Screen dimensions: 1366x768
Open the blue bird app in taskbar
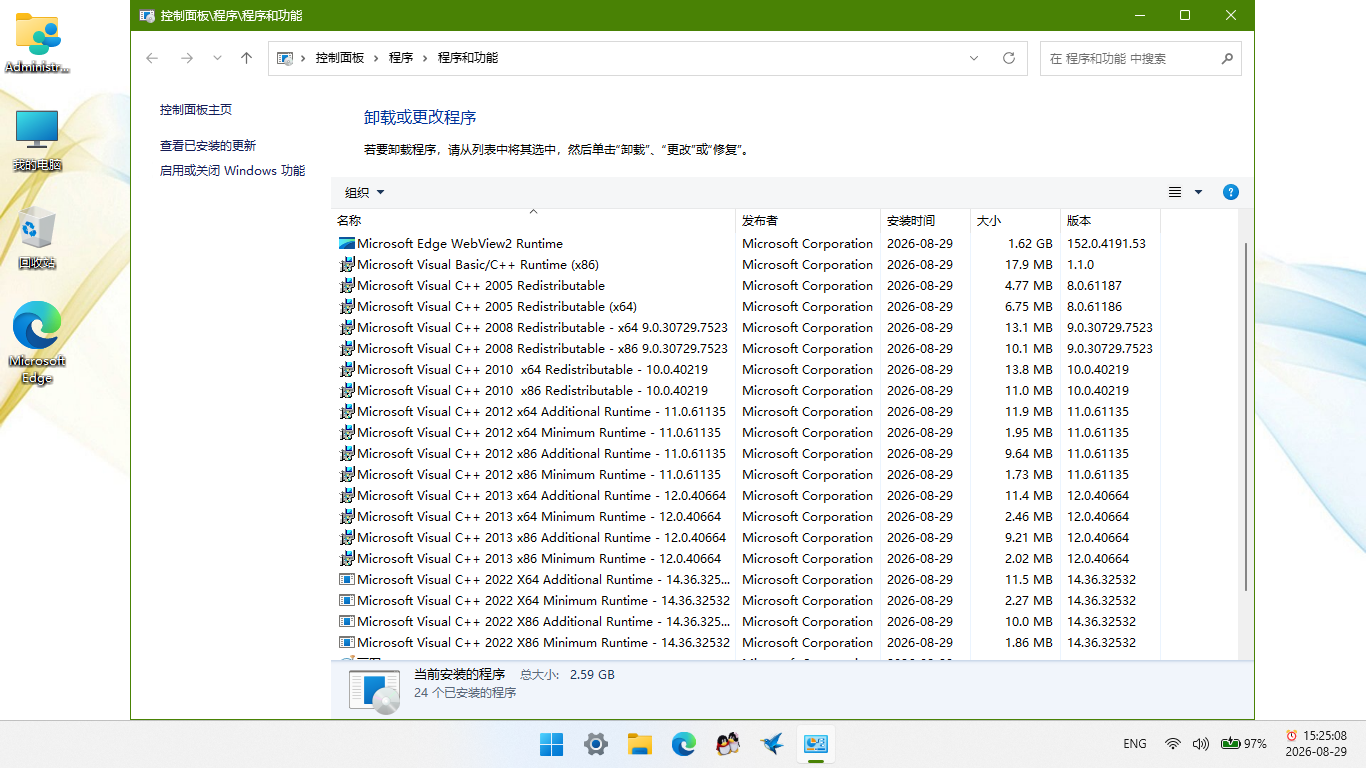(771, 744)
